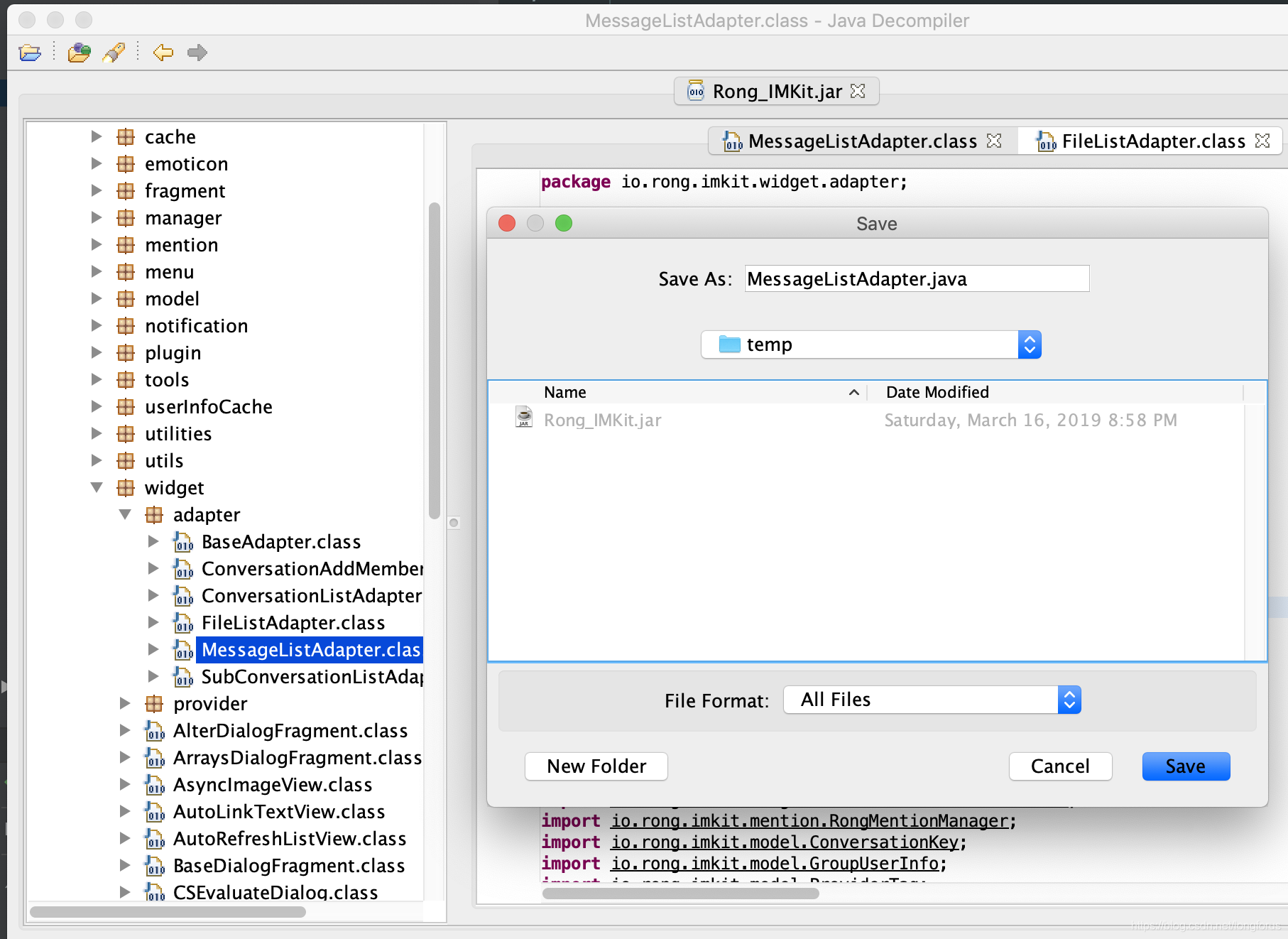Click the provider package icon
Viewport: 1288px width, 939px height.
(154, 703)
